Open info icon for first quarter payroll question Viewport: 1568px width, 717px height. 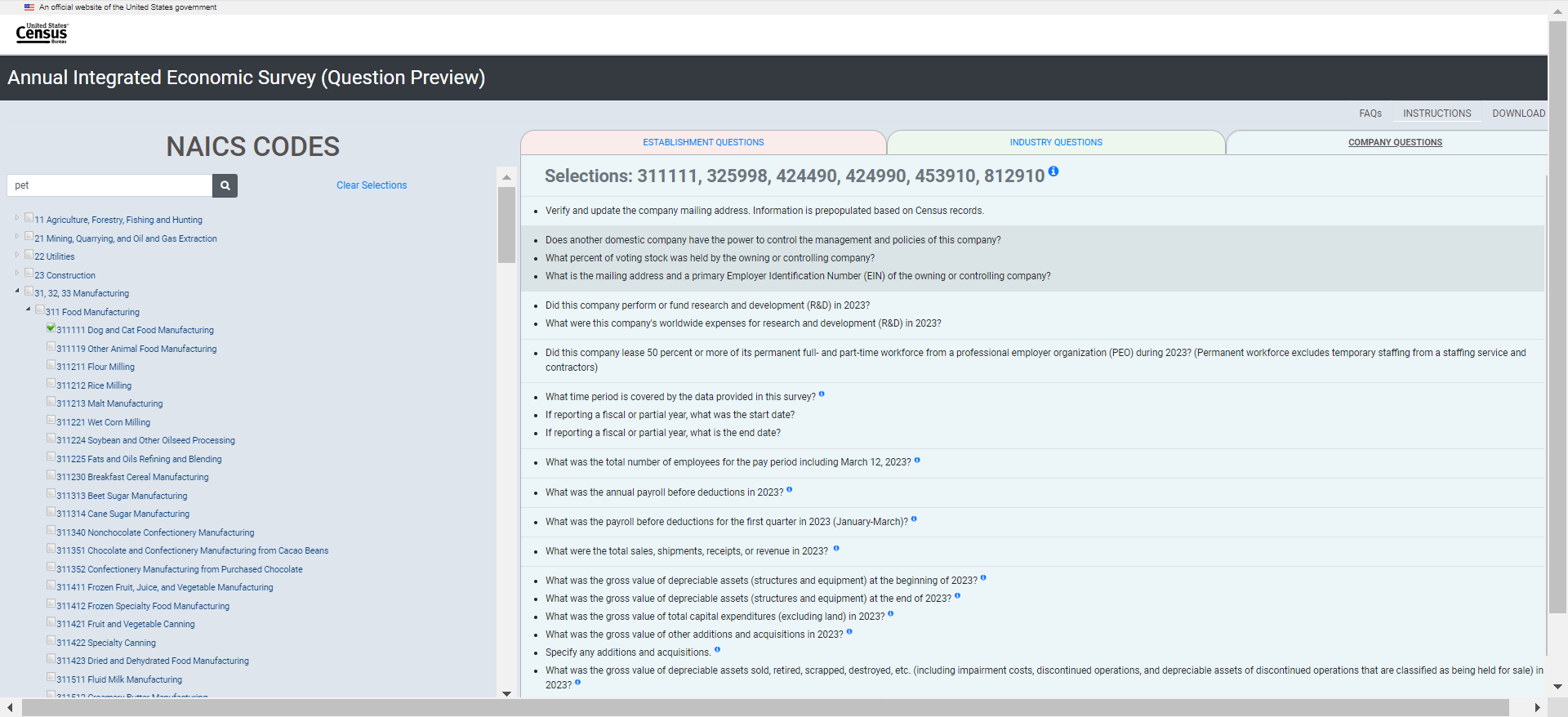914,519
